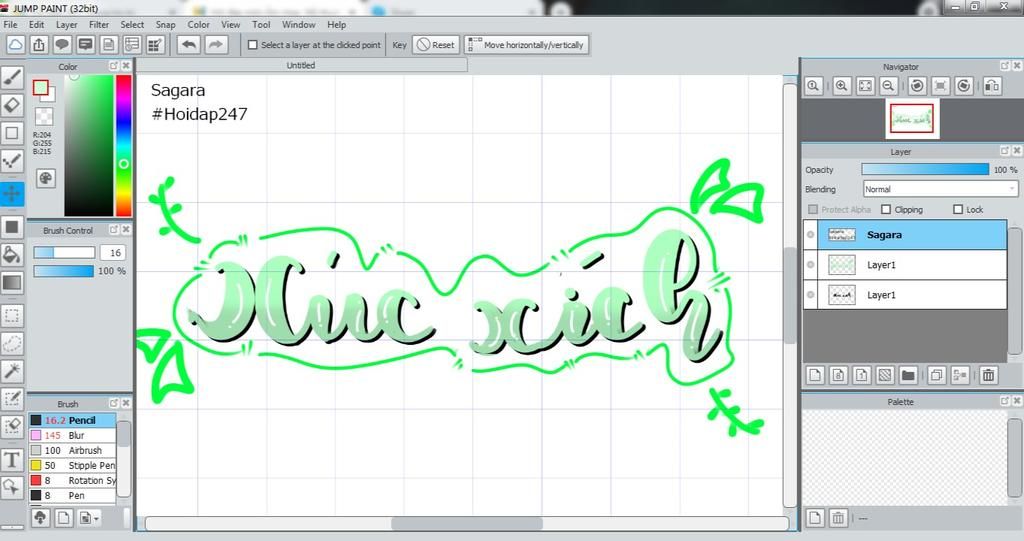Click the share/export icon in top toolbar
Image resolution: width=1024 pixels, height=541 pixels.
[39, 44]
